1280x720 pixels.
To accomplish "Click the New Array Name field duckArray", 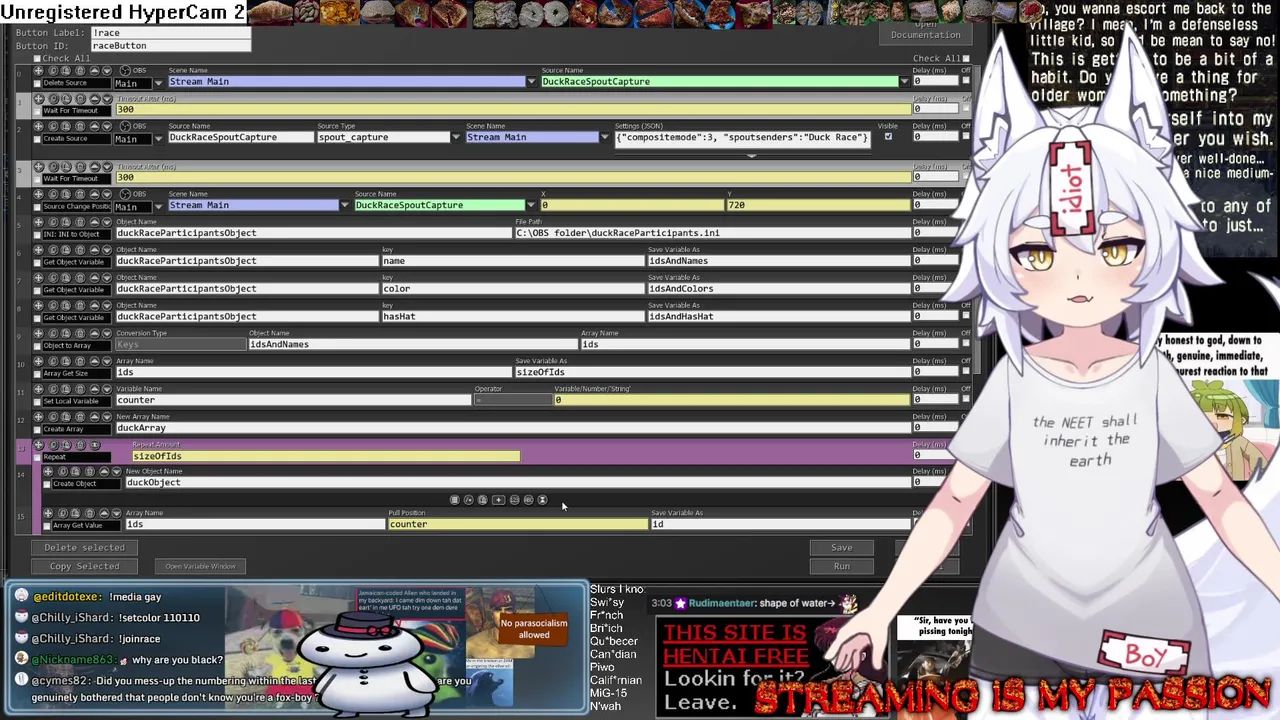I will pos(512,428).
